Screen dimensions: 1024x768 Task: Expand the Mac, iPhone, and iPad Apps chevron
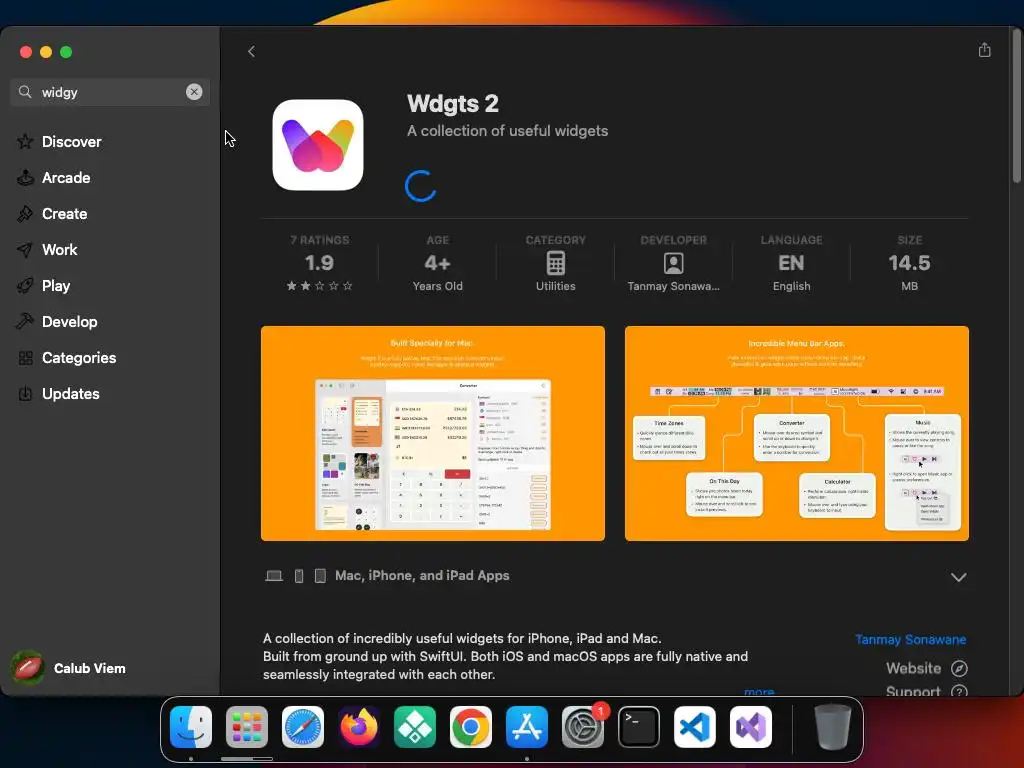[x=958, y=577]
